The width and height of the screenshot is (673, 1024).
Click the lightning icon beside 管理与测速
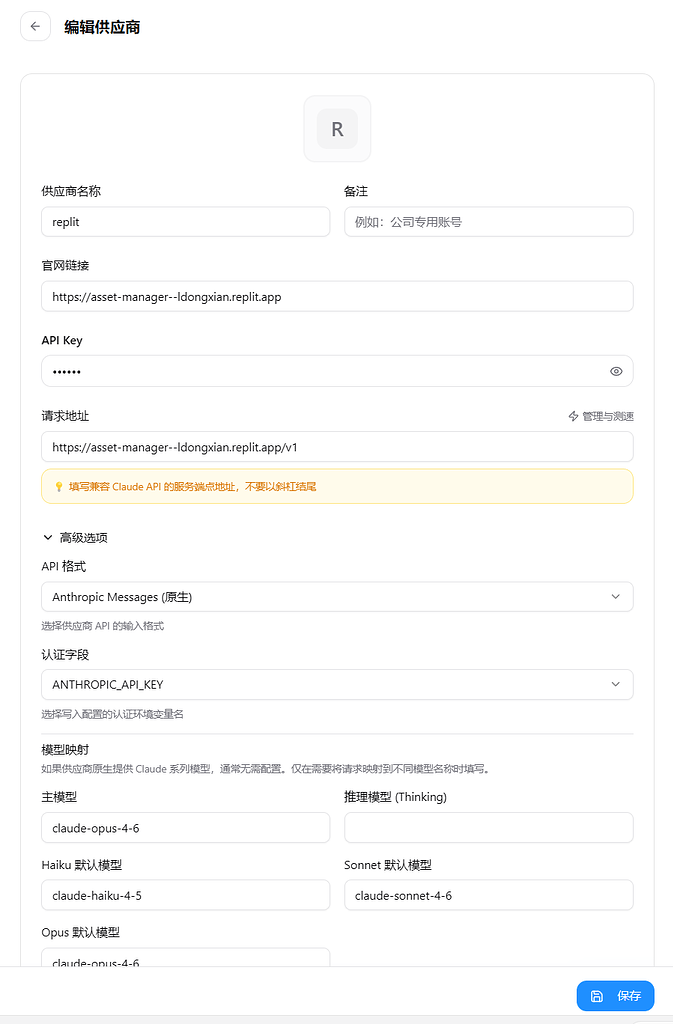tap(573, 416)
